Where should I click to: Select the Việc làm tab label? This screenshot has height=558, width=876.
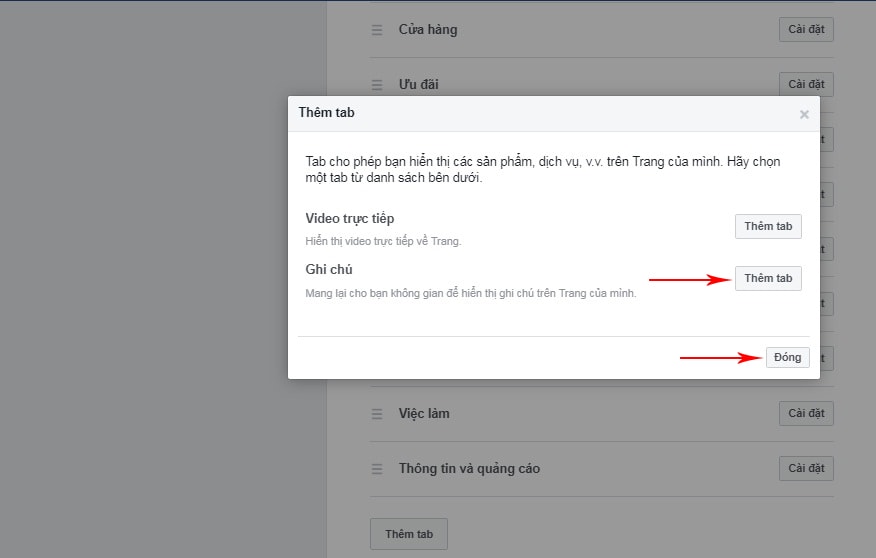tap(425, 414)
